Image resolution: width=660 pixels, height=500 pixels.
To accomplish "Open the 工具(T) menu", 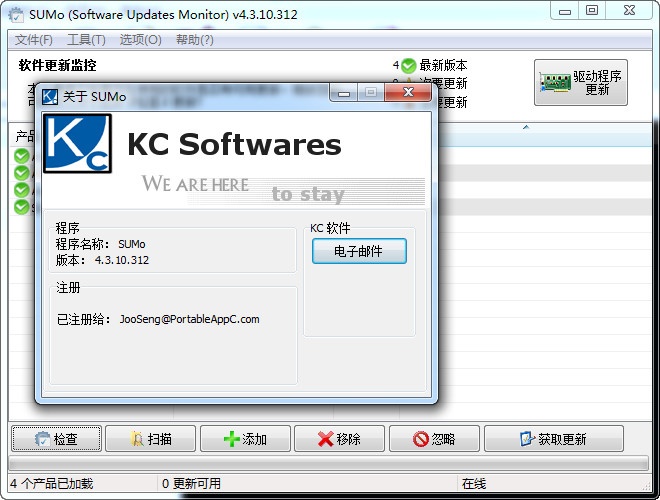I will pyautogui.click(x=86, y=40).
